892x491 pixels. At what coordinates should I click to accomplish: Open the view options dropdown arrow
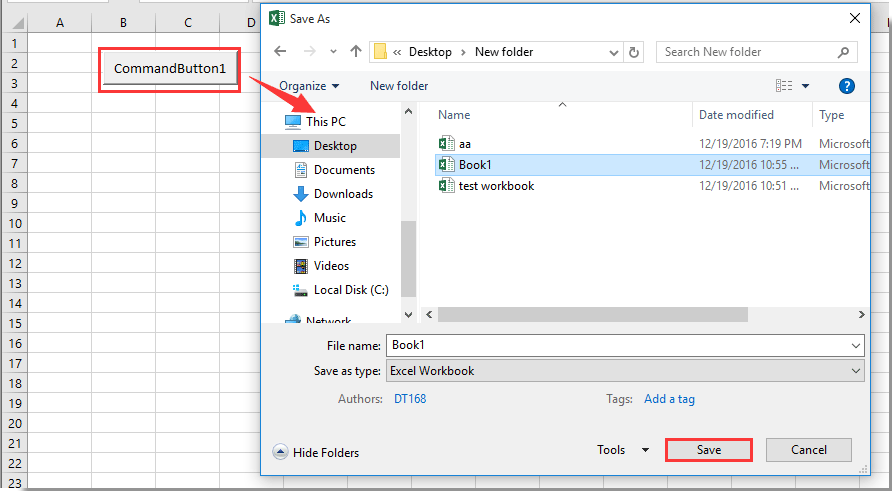coord(806,87)
